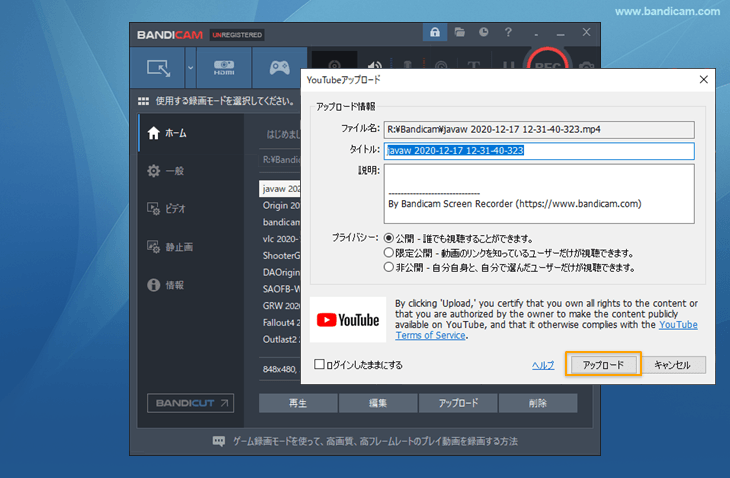Open the scheduled recording clock icon

pos(484,32)
